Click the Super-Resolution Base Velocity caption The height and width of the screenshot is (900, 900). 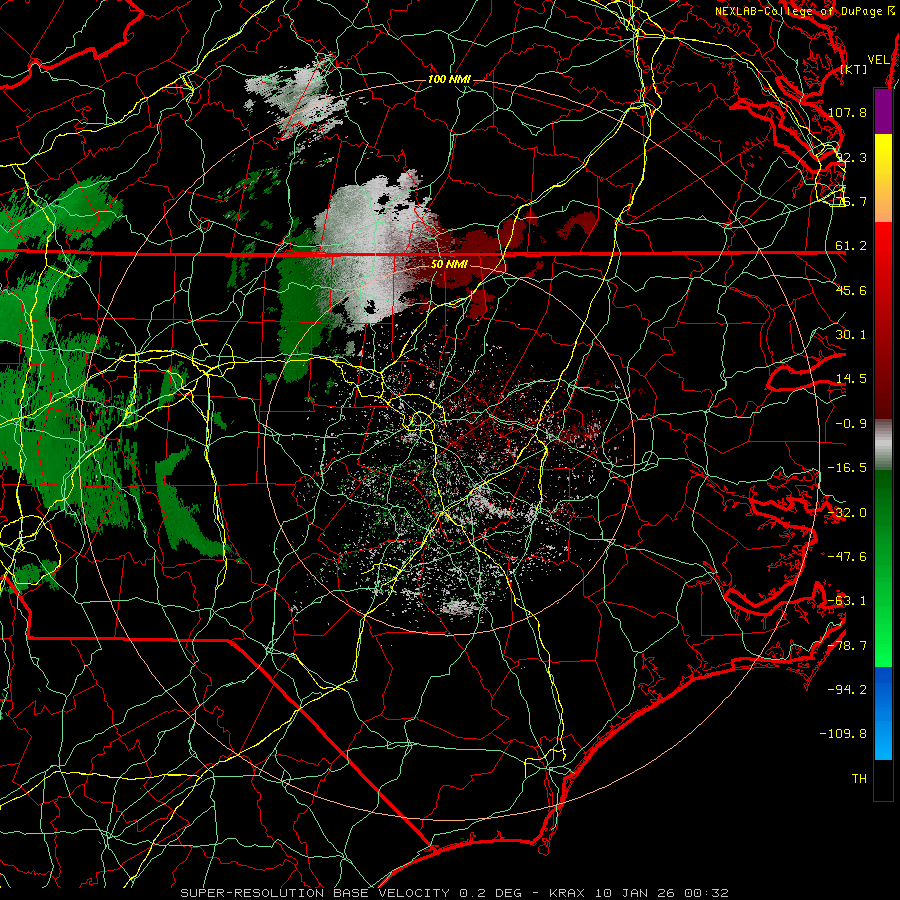(455, 893)
